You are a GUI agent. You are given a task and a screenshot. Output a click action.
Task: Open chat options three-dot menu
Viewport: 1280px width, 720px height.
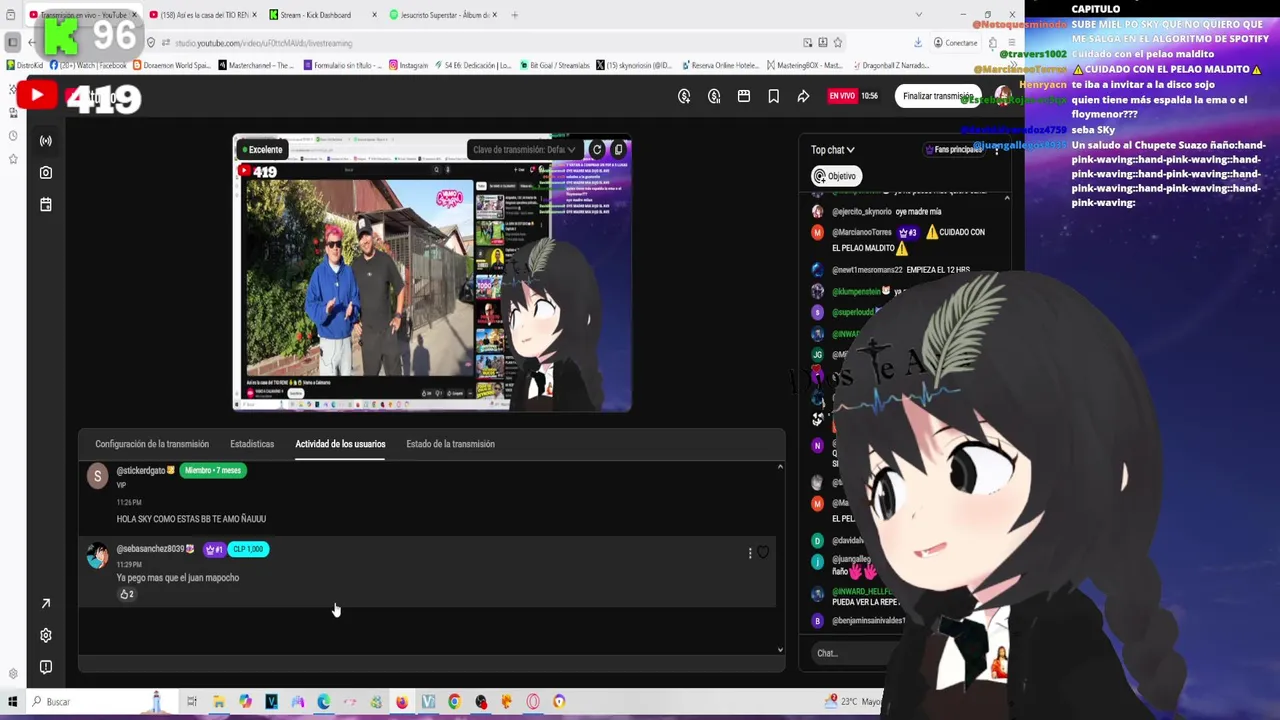pos(996,150)
